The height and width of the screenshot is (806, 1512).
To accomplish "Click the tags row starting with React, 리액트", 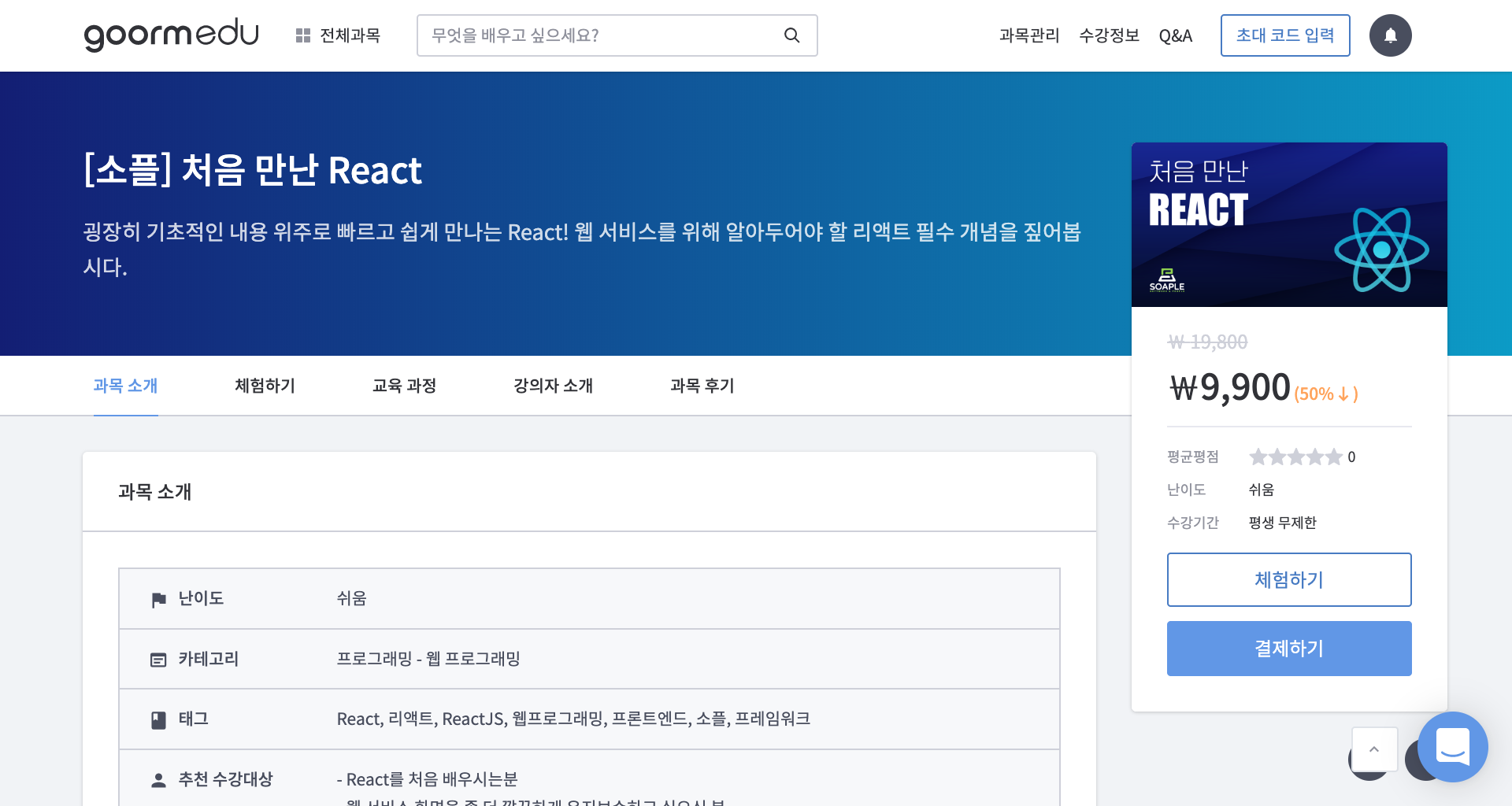I will pyautogui.click(x=573, y=719).
